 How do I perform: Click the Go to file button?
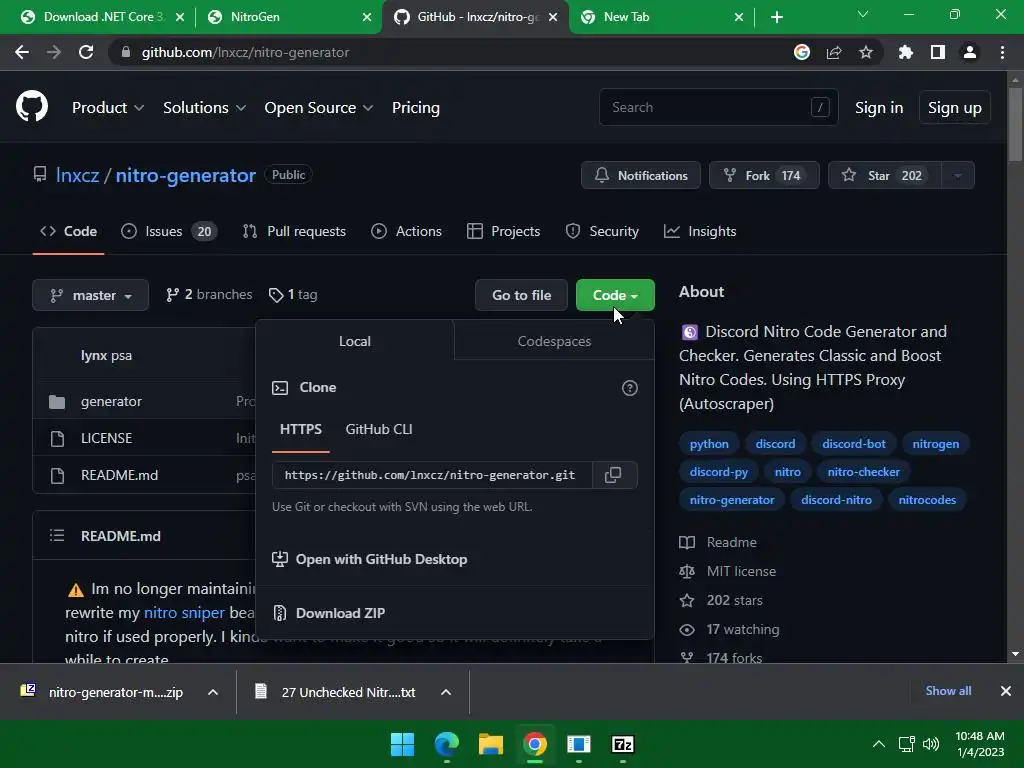click(x=521, y=295)
